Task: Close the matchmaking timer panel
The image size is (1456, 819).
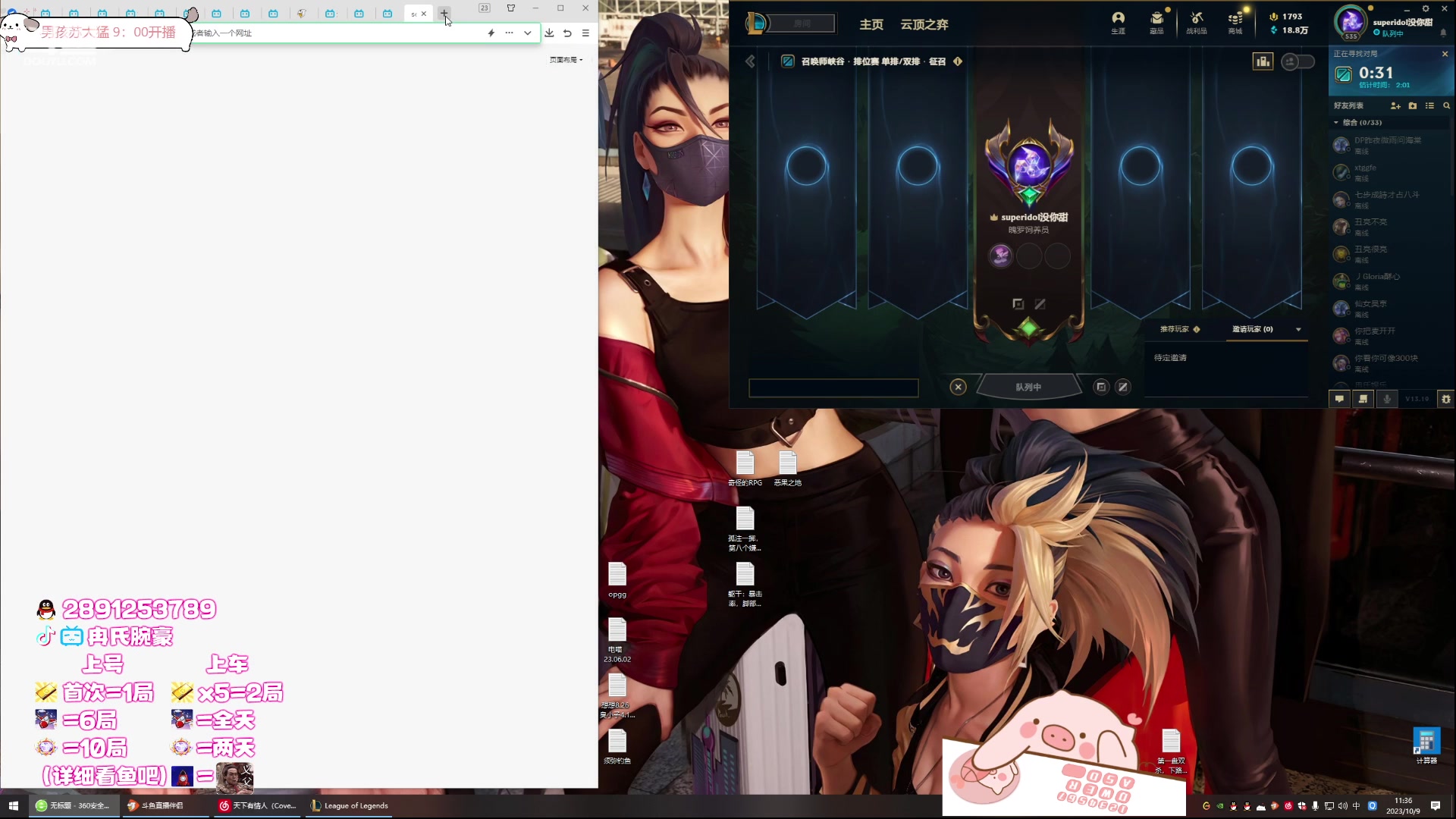Action: [1445, 54]
